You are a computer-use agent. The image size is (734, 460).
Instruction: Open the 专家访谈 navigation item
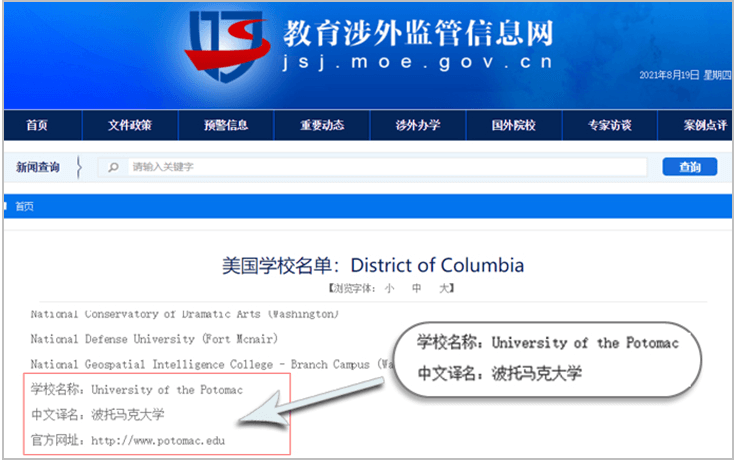pos(609,125)
